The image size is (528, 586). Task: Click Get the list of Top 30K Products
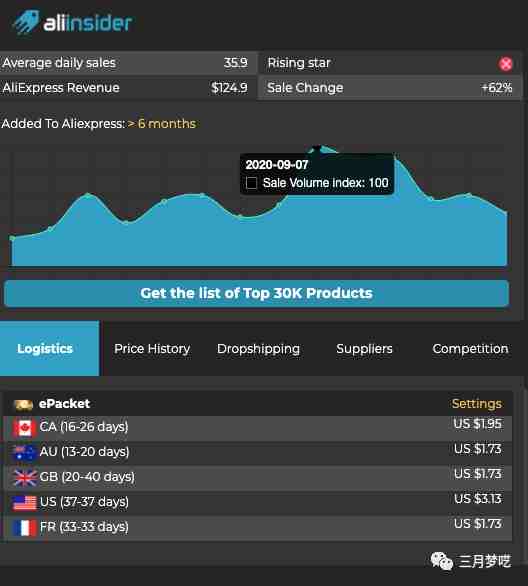256,293
